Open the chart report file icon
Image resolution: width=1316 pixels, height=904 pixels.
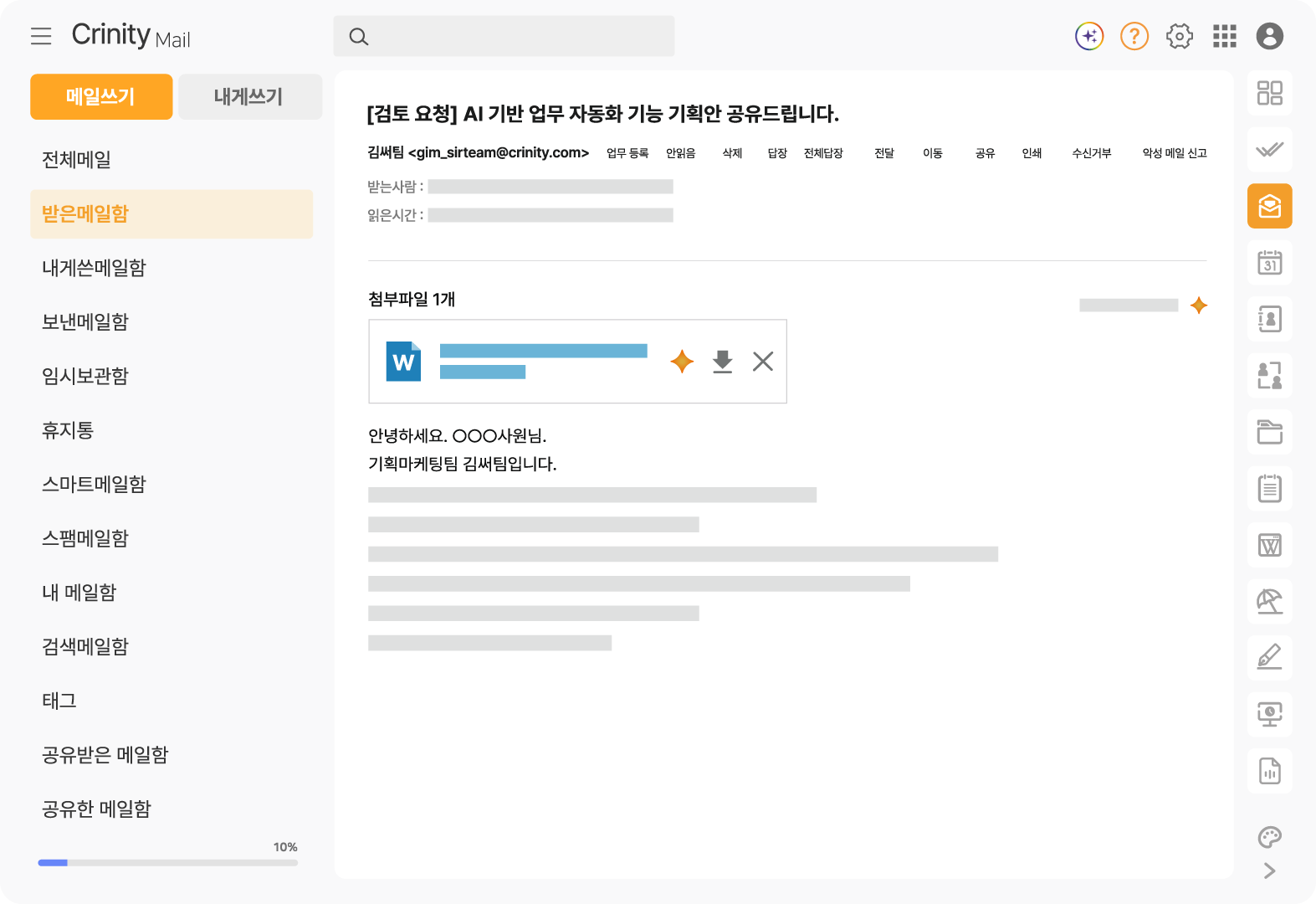pyautogui.click(x=1270, y=771)
